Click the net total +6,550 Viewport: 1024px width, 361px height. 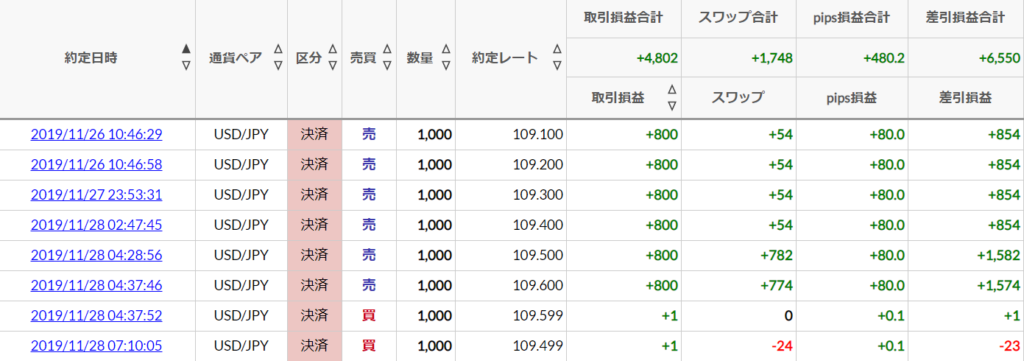pyautogui.click(x=999, y=58)
